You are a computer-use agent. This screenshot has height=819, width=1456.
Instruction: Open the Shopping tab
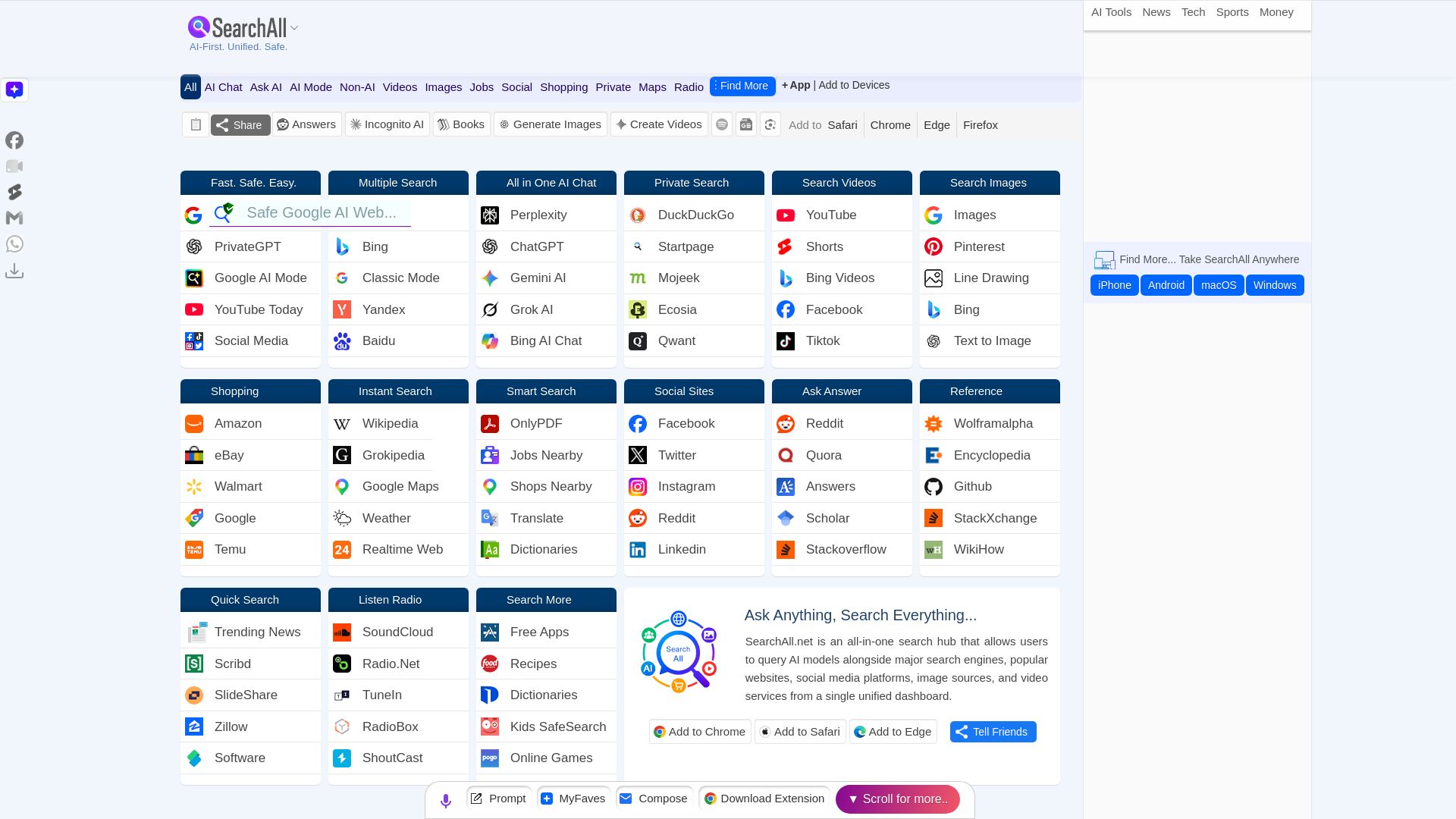click(x=563, y=87)
